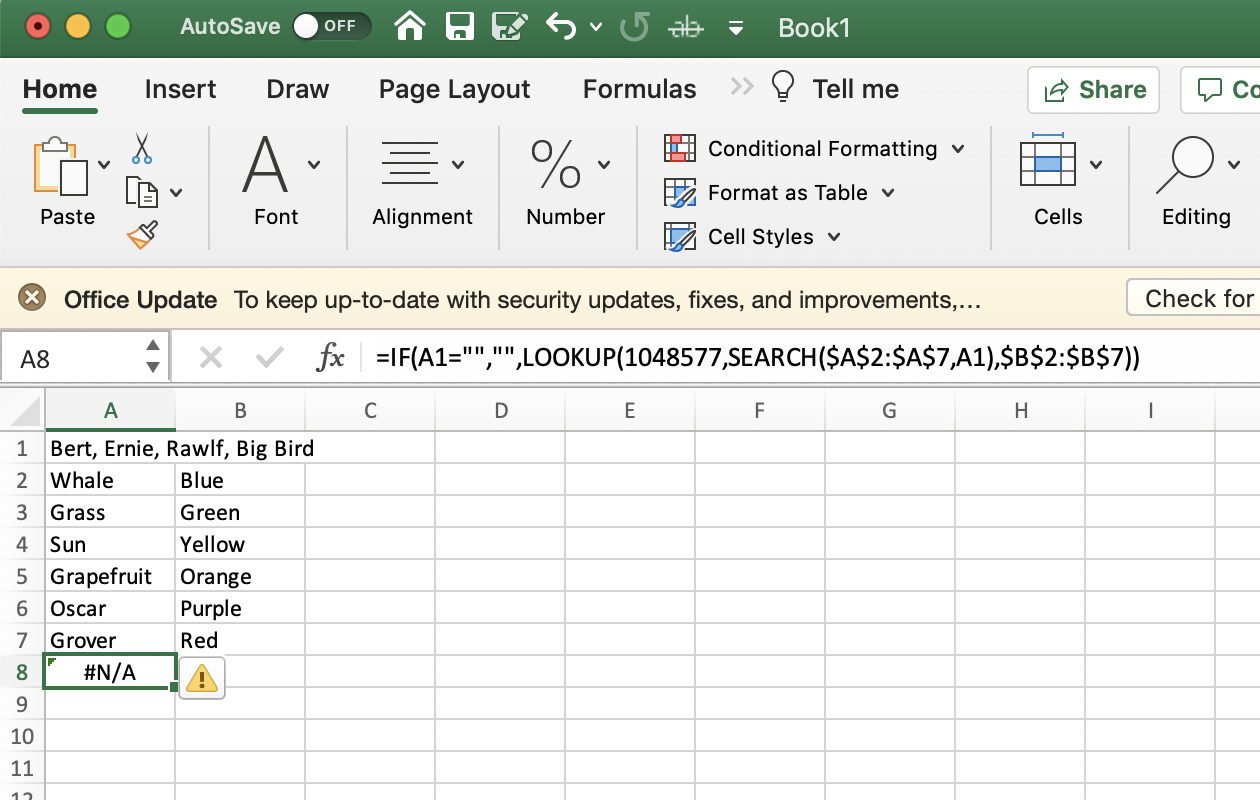Click the cell containing Purple
1260x800 pixels.
(x=240, y=608)
